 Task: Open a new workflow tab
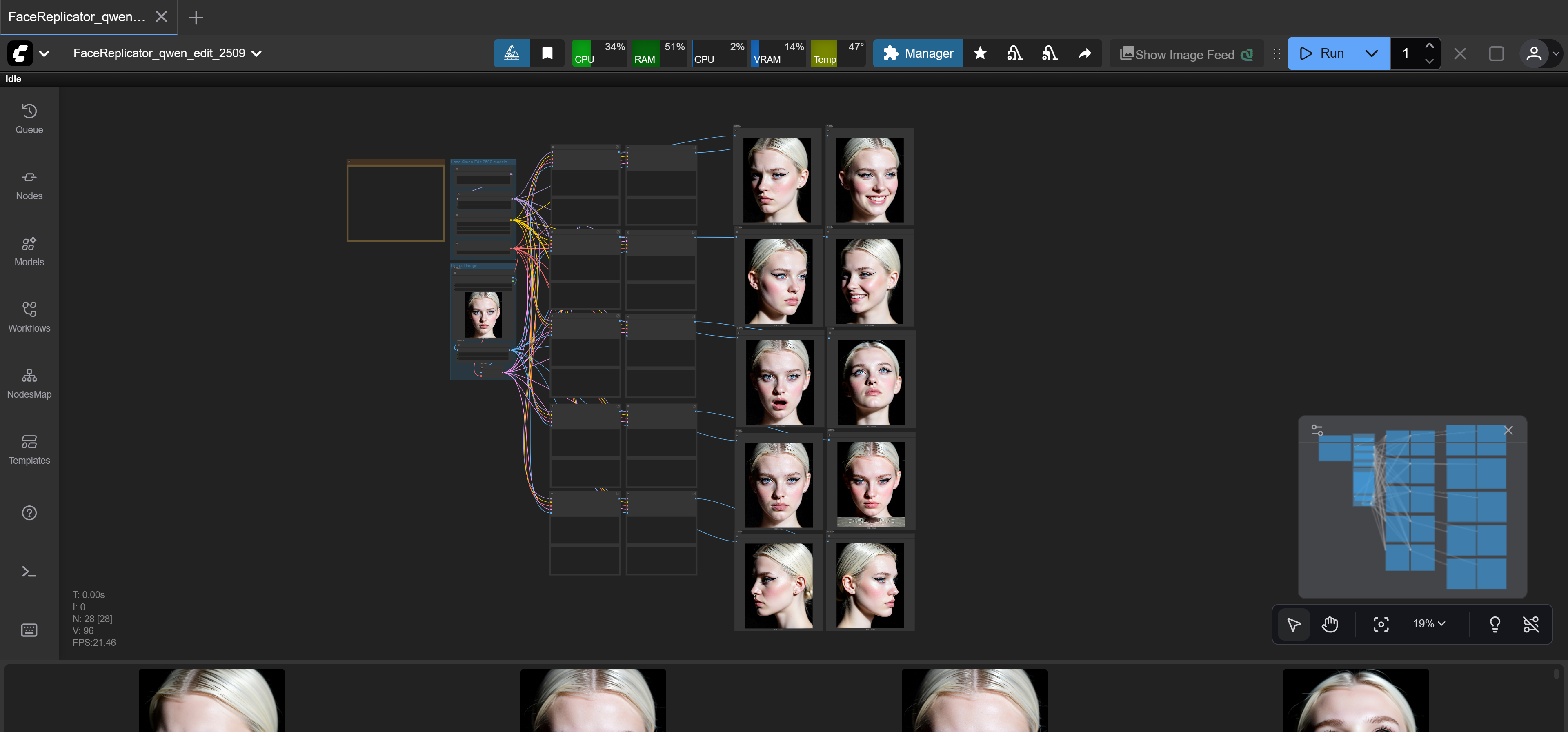196,18
